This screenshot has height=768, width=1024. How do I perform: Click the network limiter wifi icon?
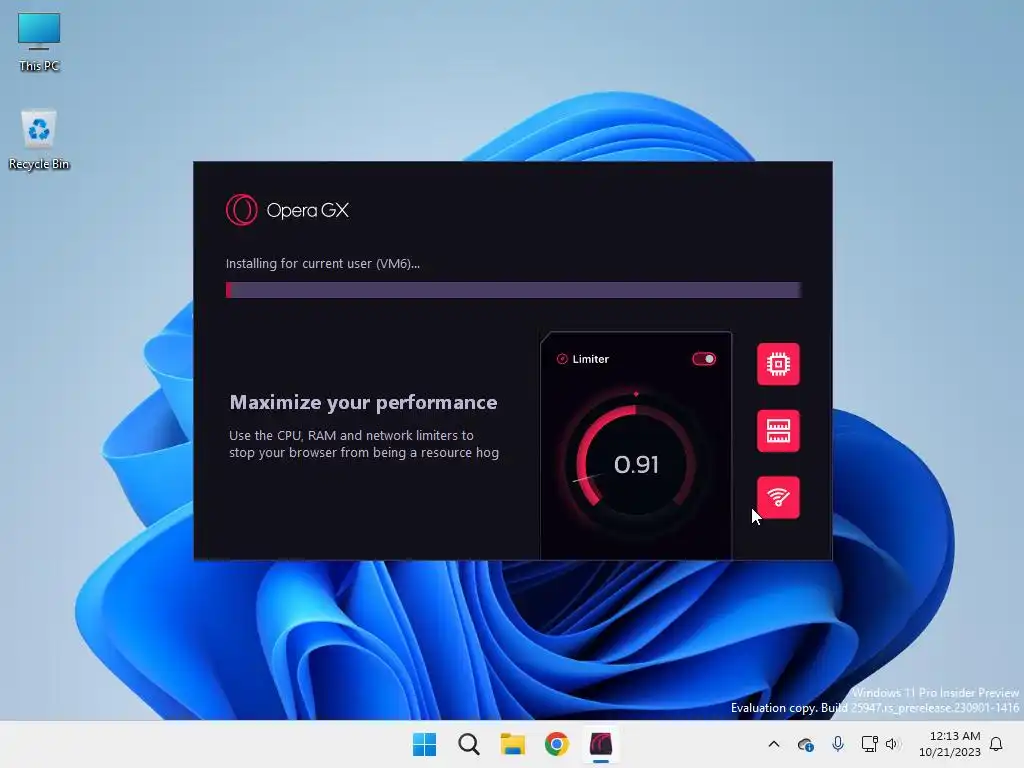click(778, 498)
